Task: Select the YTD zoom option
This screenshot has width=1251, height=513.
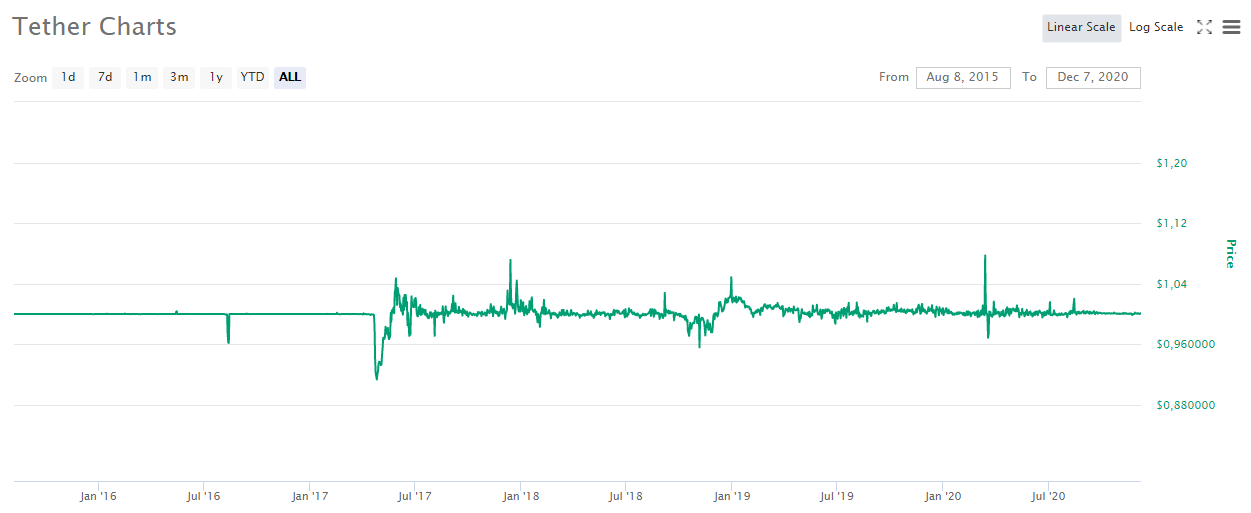Action: [253, 77]
